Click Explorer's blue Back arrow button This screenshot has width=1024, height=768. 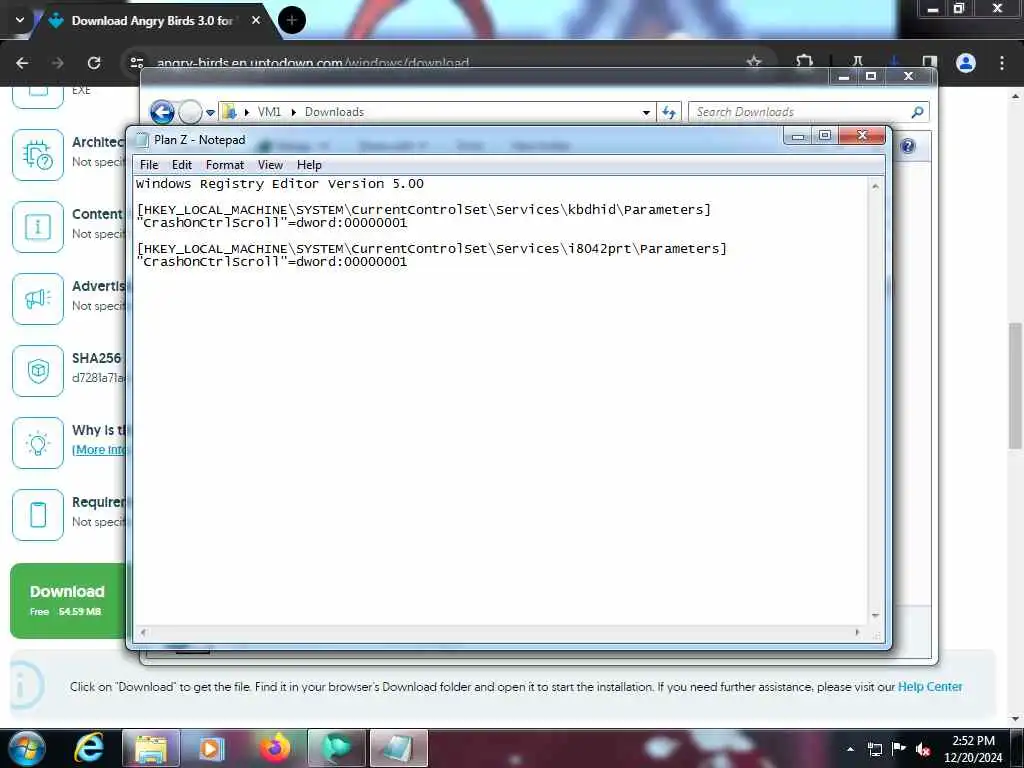tap(162, 112)
